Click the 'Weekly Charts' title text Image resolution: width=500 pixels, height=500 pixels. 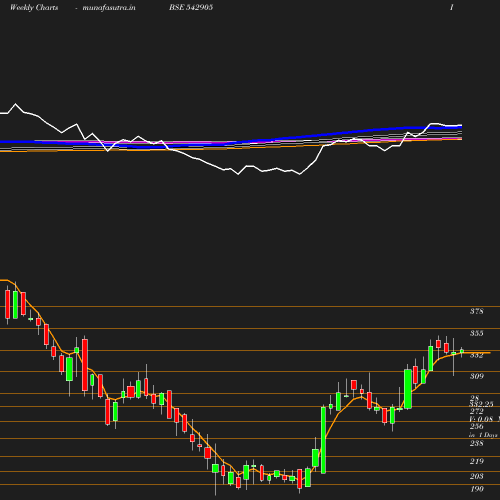pyautogui.click(x=34, y=8)
